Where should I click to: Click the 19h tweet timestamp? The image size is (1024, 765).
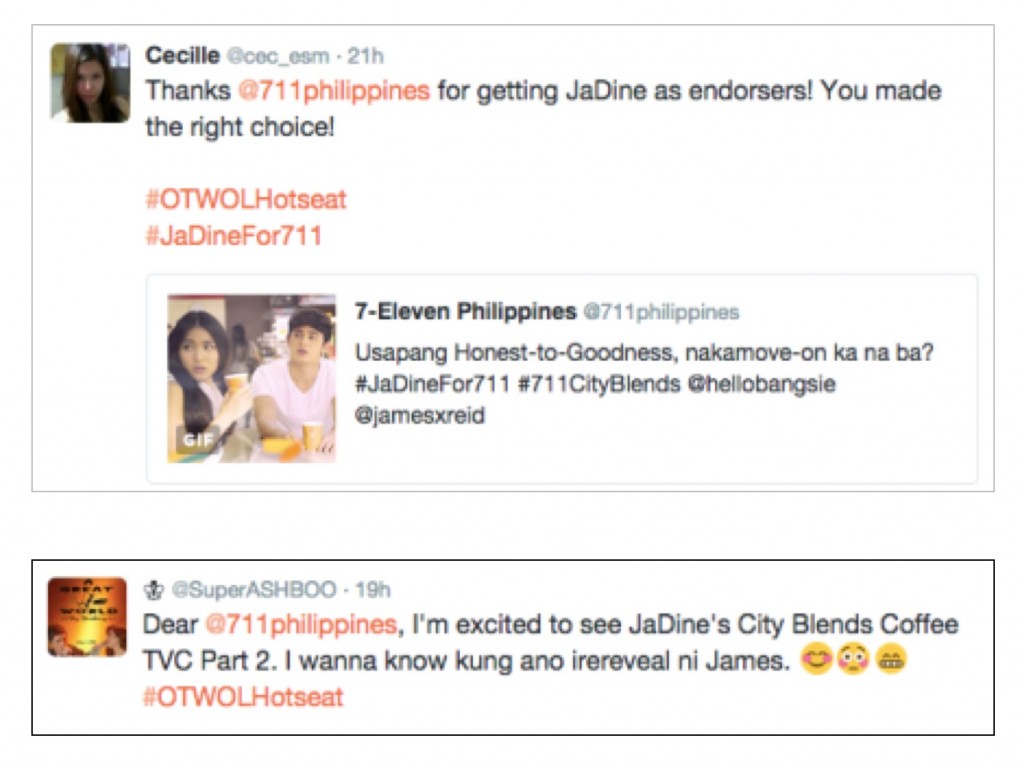(372, 590)
